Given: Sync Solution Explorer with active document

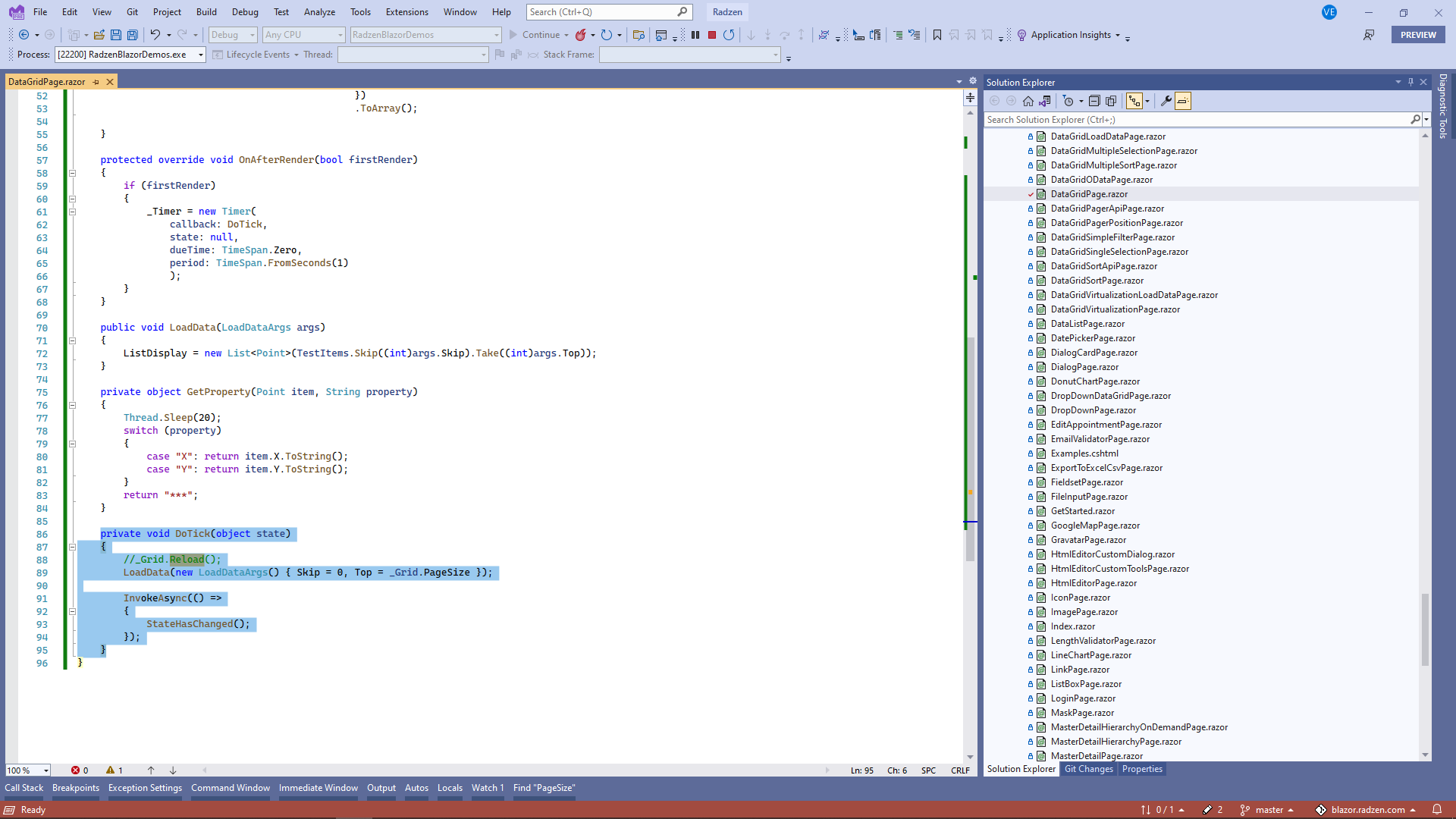Looking at the screenshot, I should (1045, 100).
